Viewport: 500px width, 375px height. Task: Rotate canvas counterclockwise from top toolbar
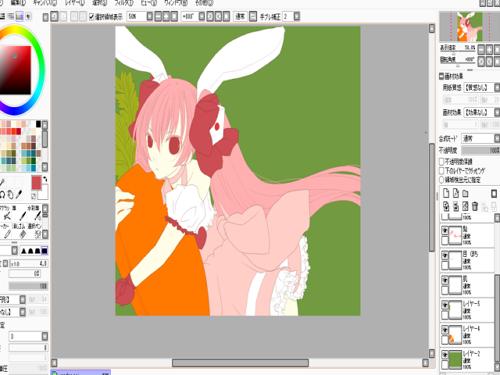tap(210, 16)
